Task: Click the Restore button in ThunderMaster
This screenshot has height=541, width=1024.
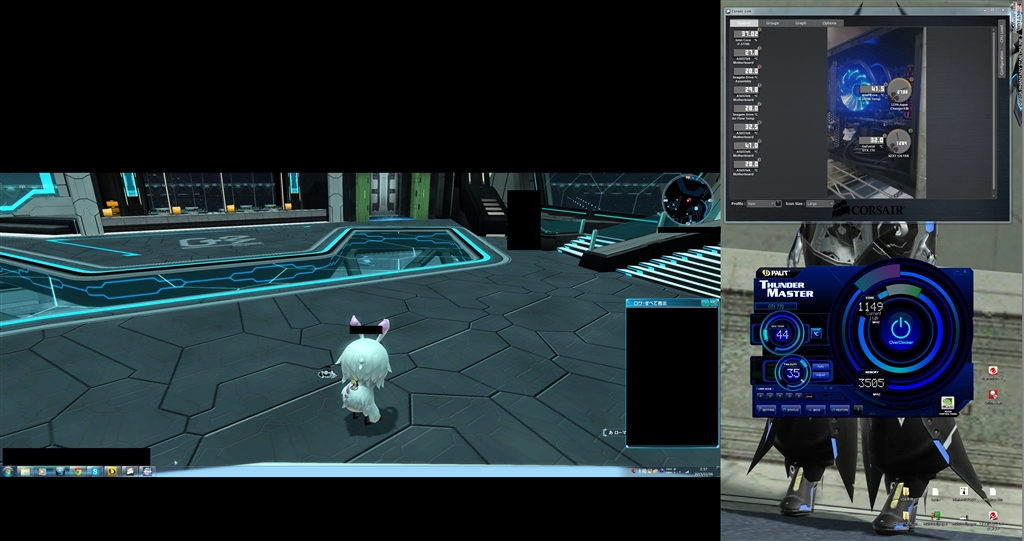Action: pos(840,410)
